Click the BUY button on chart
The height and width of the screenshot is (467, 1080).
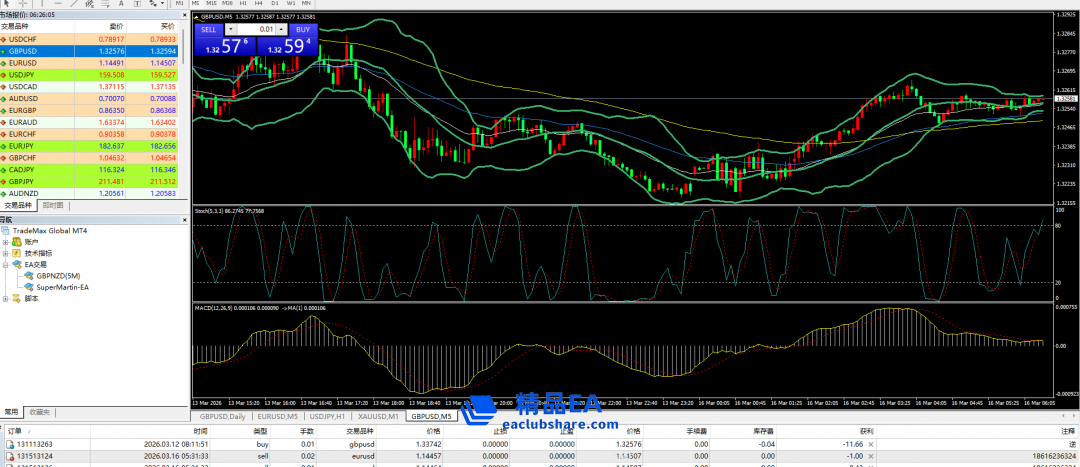coord(303,30)
